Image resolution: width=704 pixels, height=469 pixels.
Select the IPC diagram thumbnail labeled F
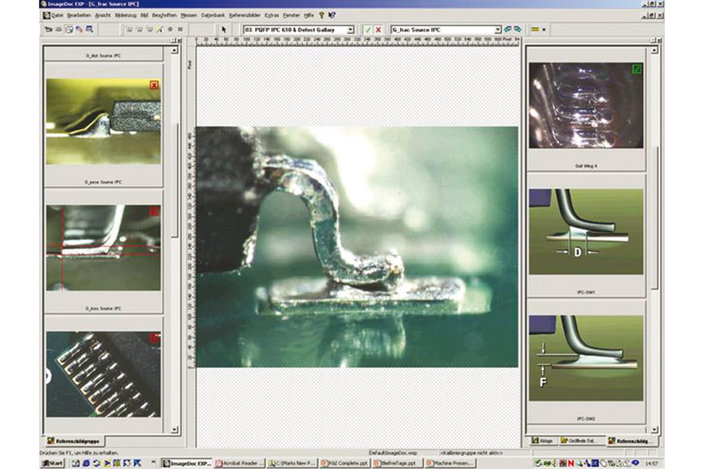pyautogui.click(x=586, y=358)
